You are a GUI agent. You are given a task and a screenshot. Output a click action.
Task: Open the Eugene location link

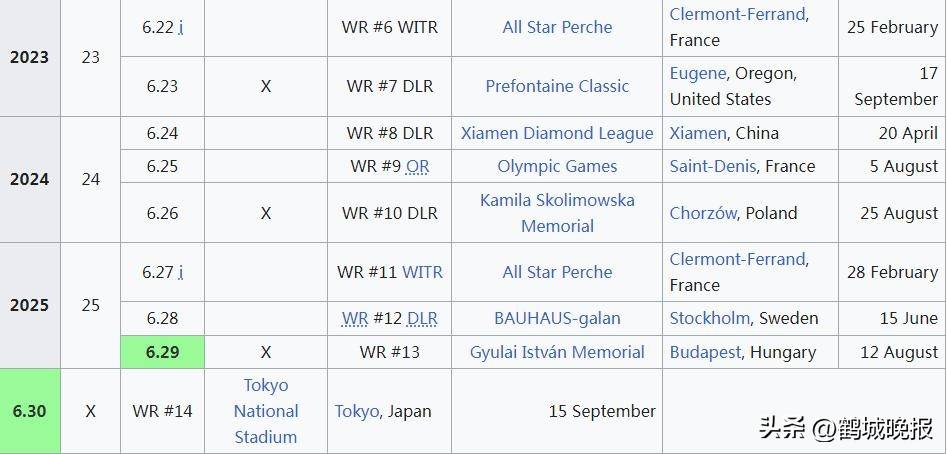click(698, 74)
